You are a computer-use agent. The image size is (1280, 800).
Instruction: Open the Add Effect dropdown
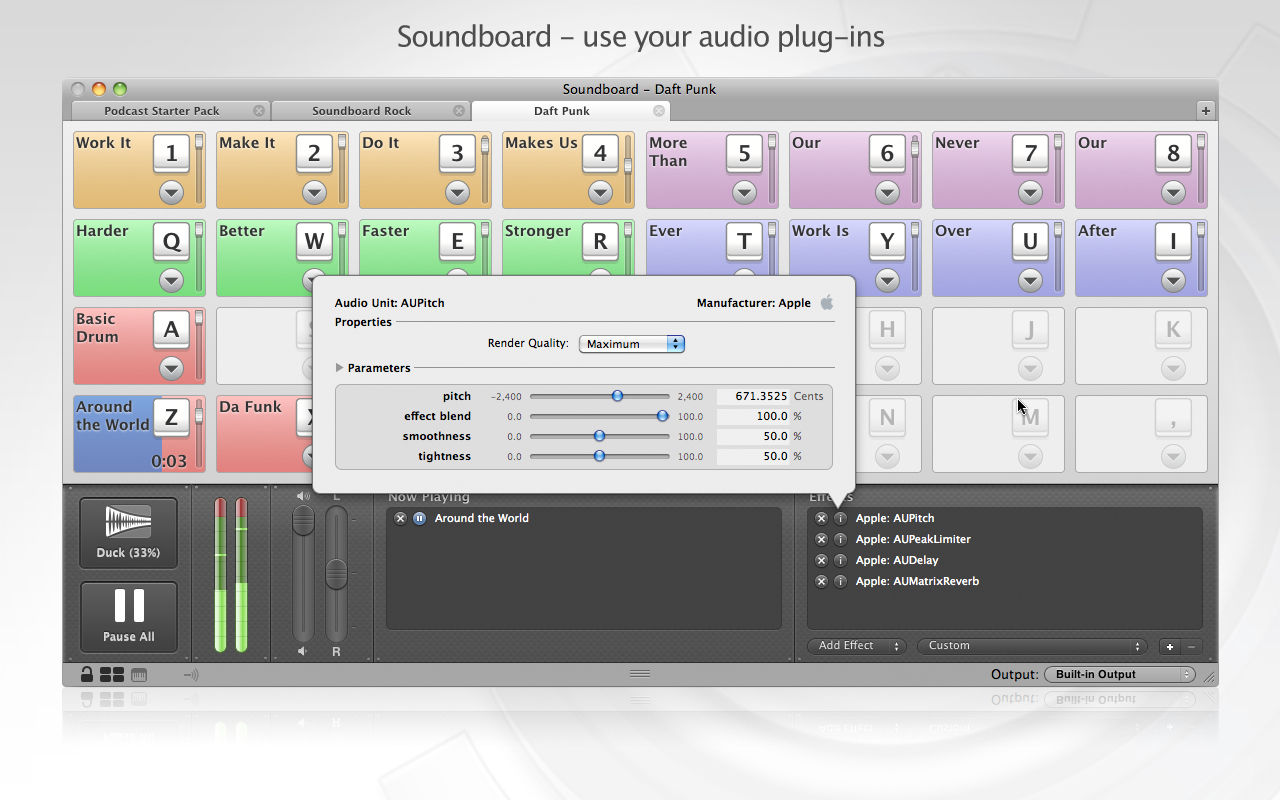(x=856, y=646)
